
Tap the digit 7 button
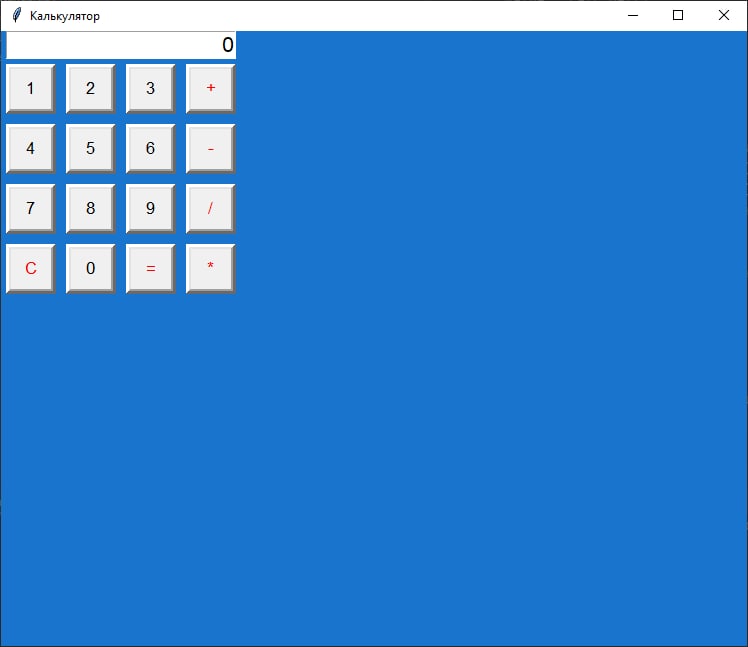click(31, 209)
